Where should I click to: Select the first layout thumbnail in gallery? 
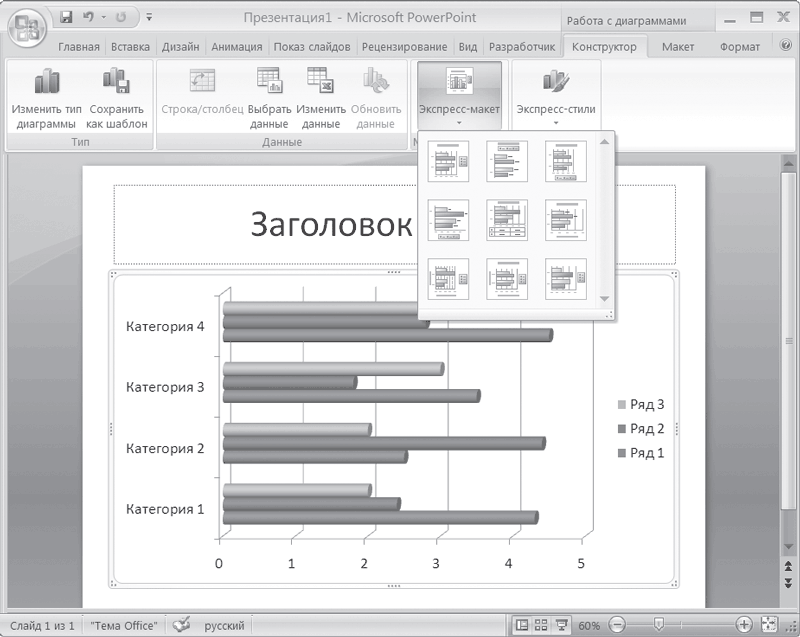(x=448, y=161)
